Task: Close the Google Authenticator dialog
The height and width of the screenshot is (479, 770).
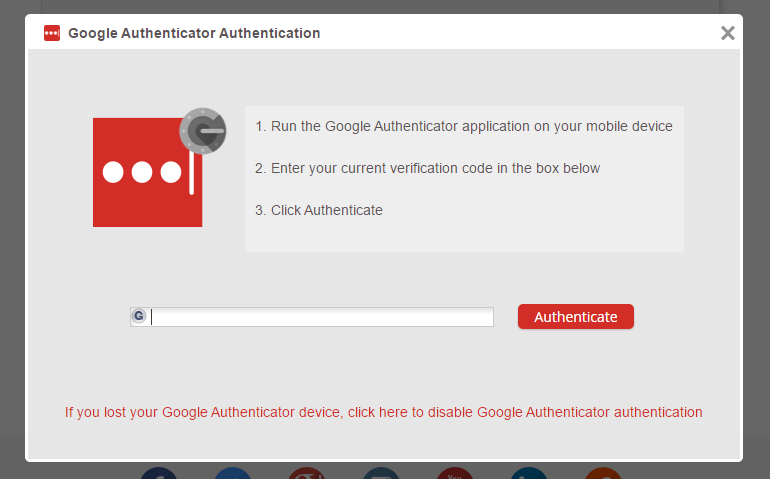Action: click(727, 33)
